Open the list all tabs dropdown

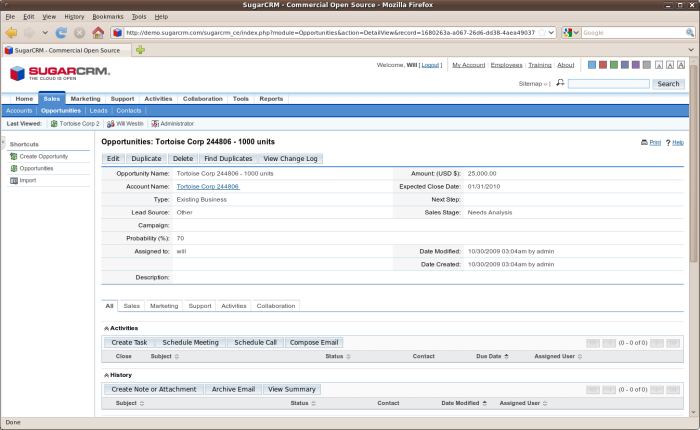(691, 50)
